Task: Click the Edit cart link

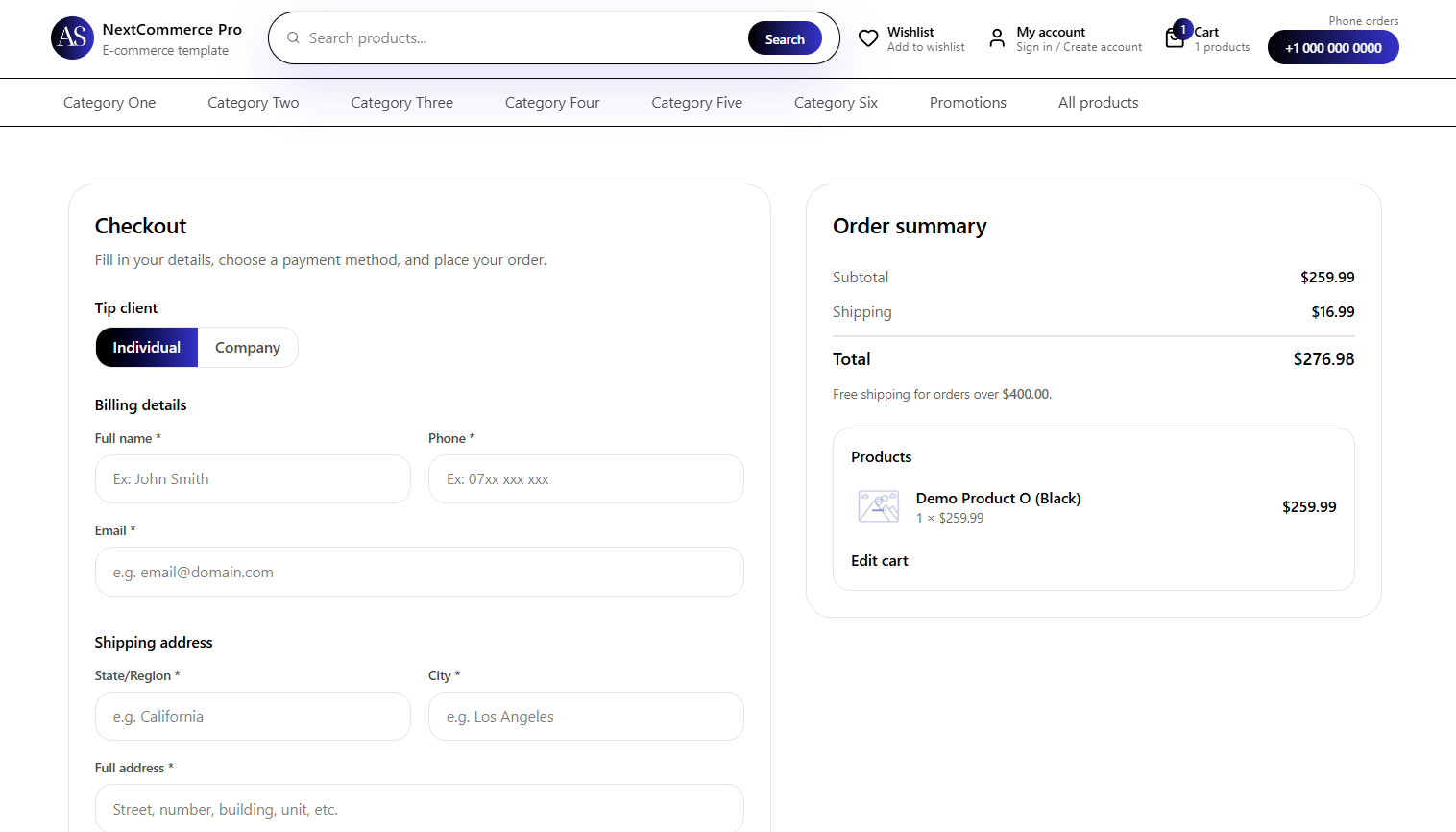Action: [879, 560]
